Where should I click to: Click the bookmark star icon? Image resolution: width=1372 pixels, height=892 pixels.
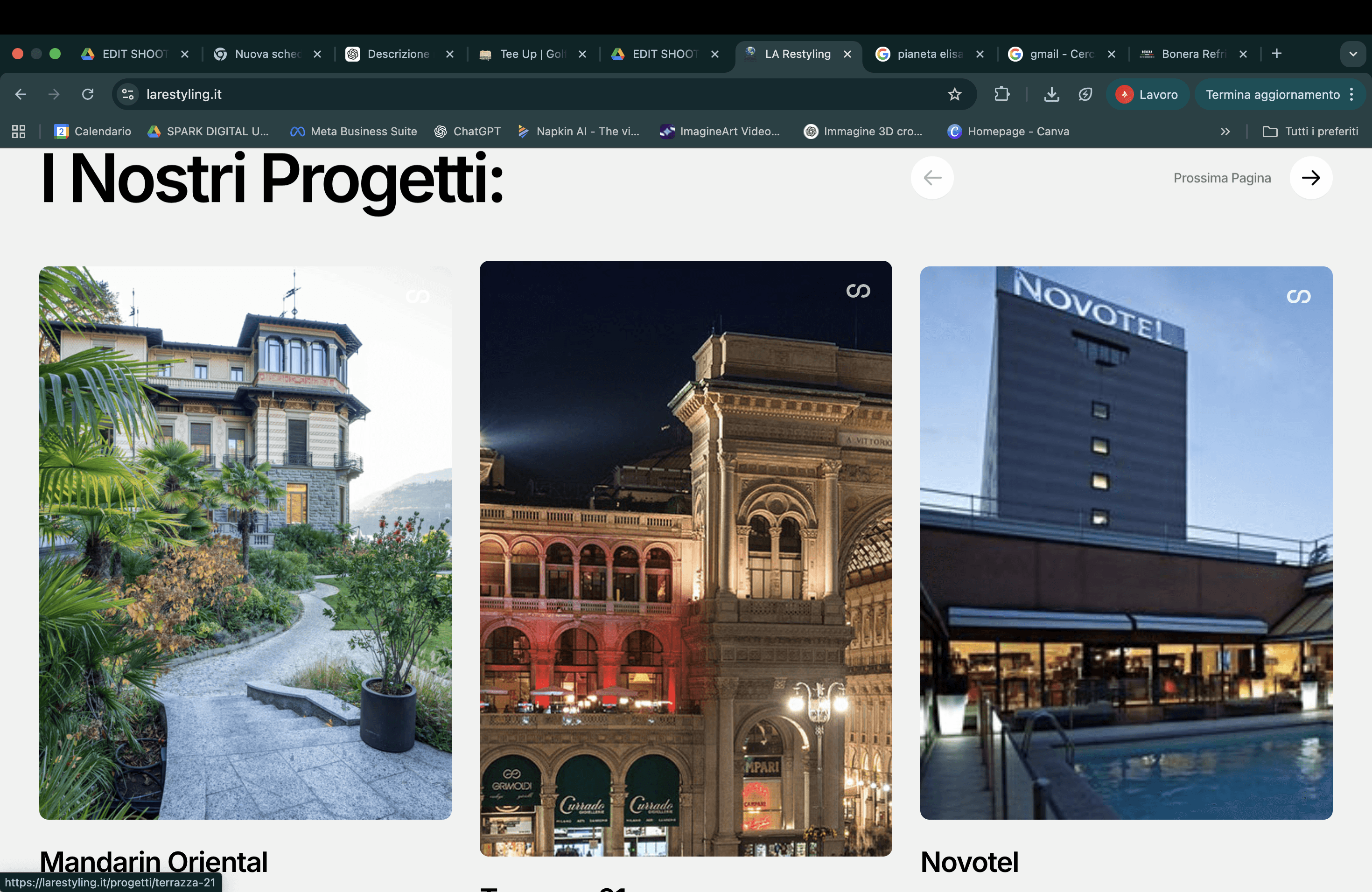point(954,94)
